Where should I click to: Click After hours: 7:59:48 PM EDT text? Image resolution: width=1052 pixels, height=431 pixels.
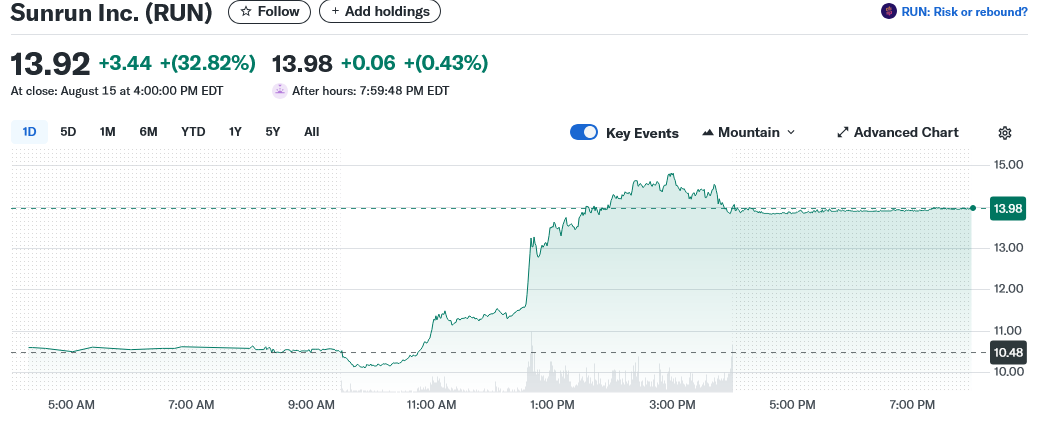[370, 91]
